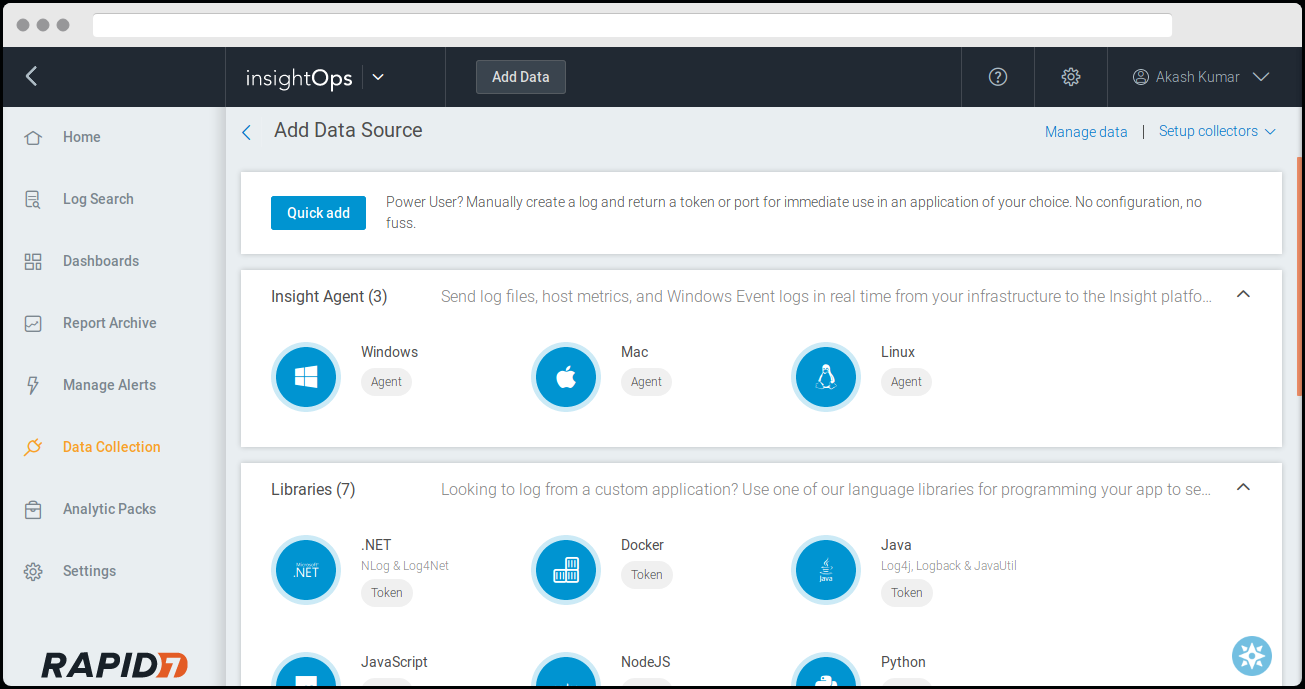Click the Data Collection plug icon
This screenshot has width=1305, height=689.
pyautogui.click(x=33, y=447)
